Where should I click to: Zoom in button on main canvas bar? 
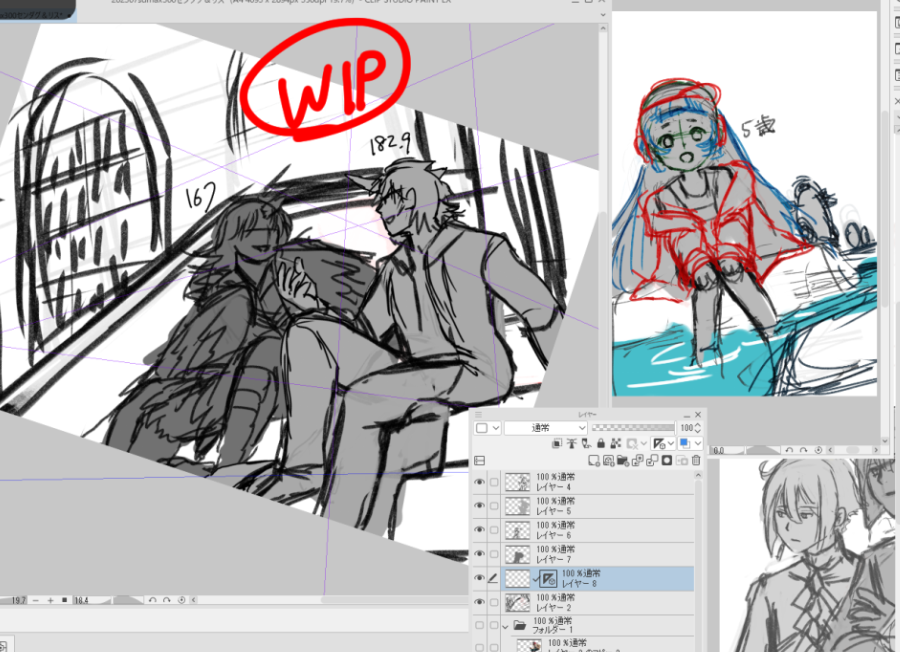[51, 600]
